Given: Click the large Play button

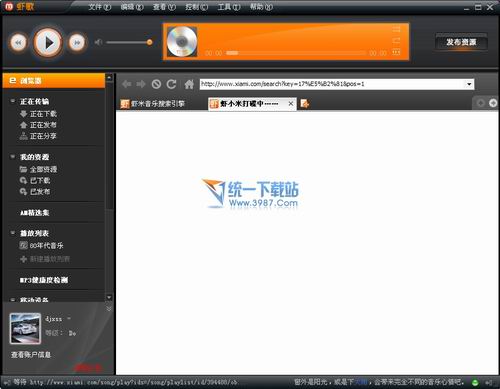Looking at the screenshot, I should click(48, 43).
